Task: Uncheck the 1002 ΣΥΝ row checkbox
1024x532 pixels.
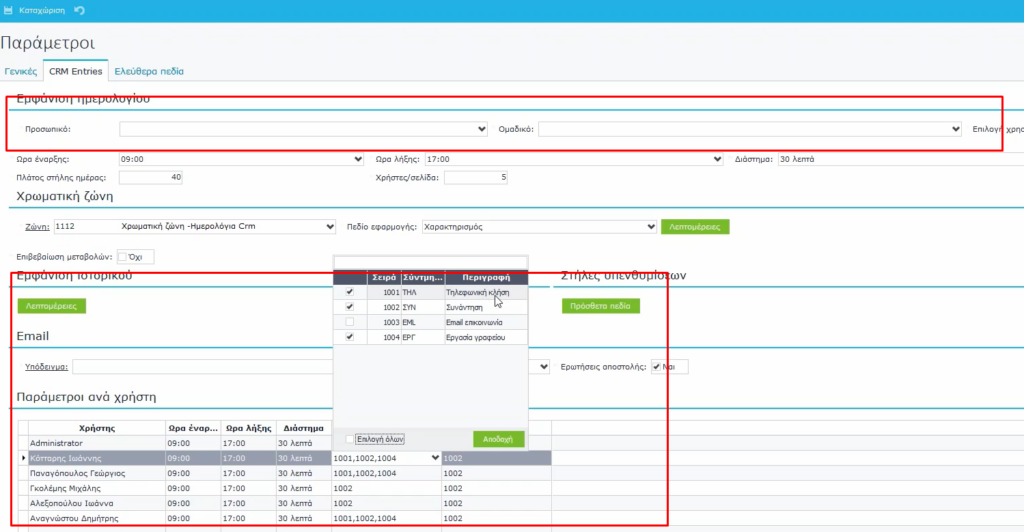Action: coord(349,307)
